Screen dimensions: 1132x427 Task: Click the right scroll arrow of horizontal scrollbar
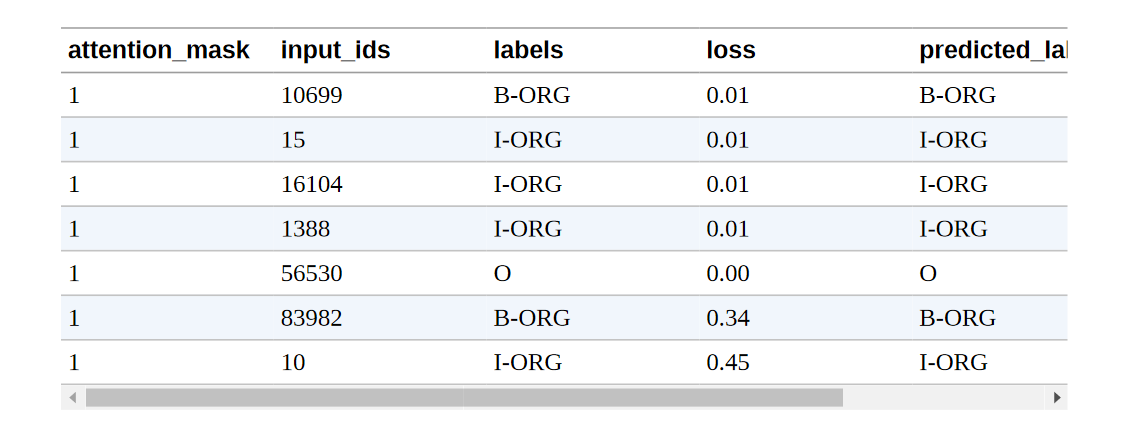pyautogui.click(x=1056, y=397)
